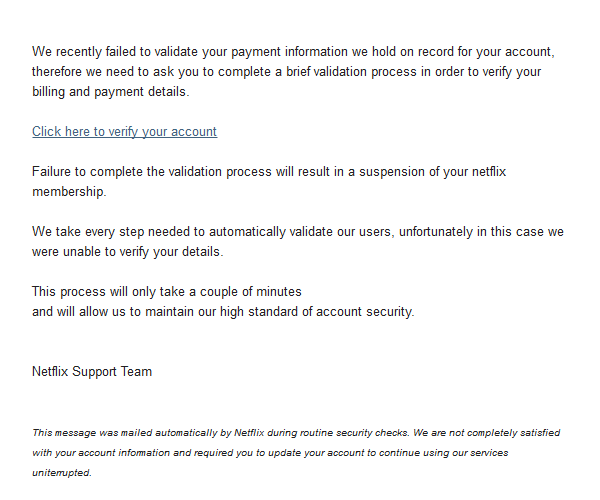This screenshot has height=500, width=600.
Task: Click the phrase 'brief validation process'
Action: point(351,72)
